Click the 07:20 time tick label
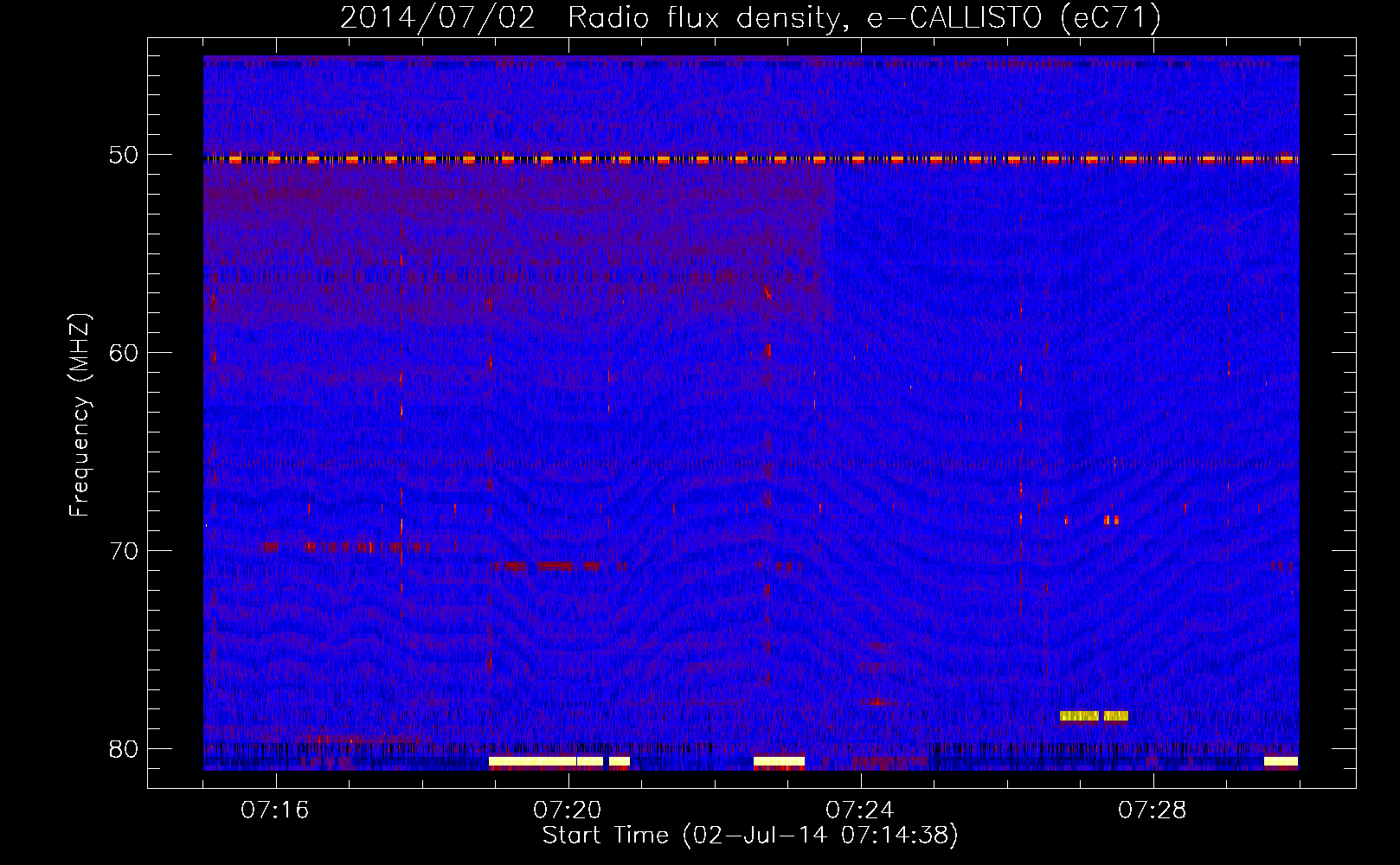The image size is (1400, 865). [x=568, y=811]
